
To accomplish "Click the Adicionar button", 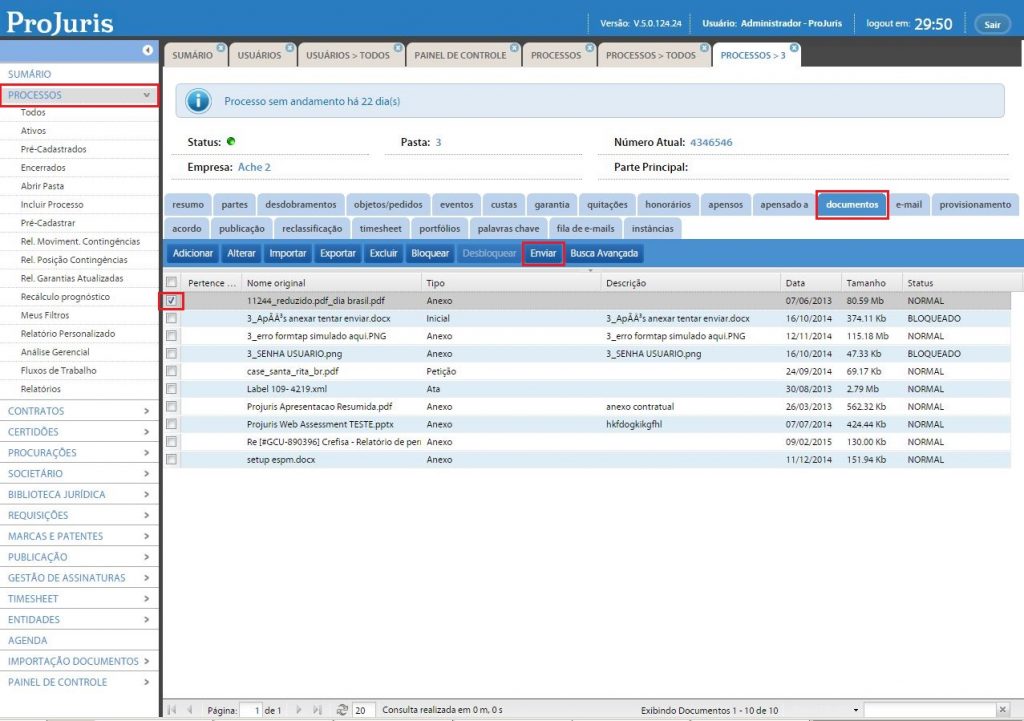I will (193, 253).
